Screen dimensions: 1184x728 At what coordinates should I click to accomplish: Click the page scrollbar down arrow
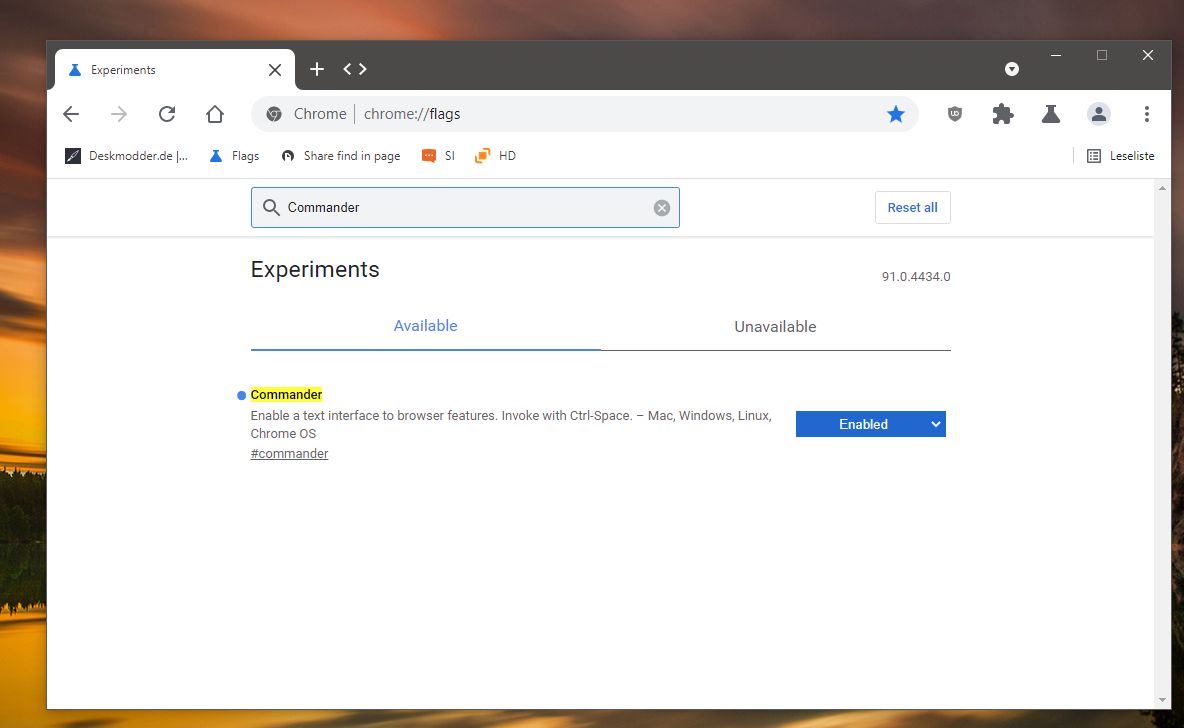click(1162, 700)
